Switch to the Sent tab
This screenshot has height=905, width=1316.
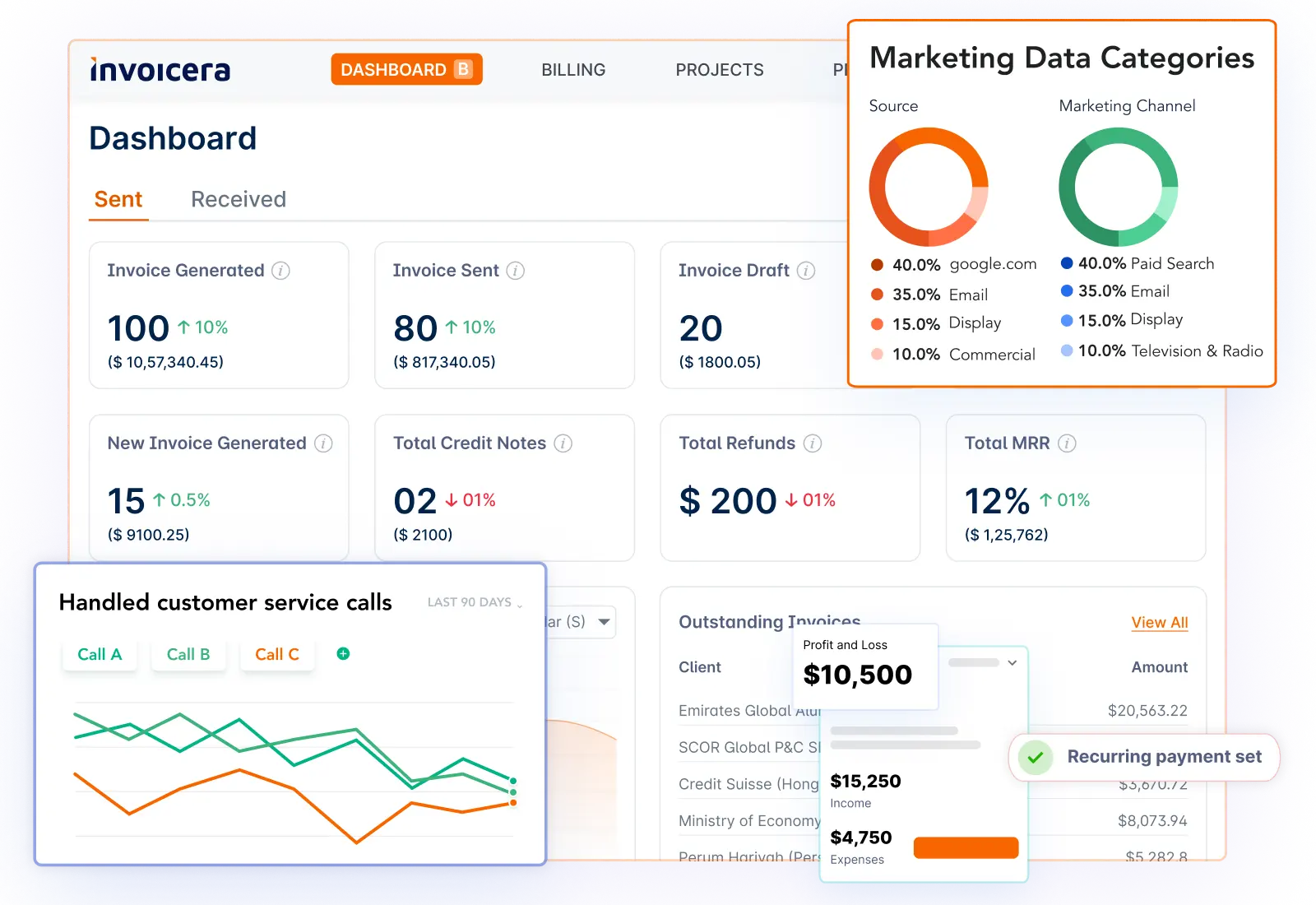[118, 200]
